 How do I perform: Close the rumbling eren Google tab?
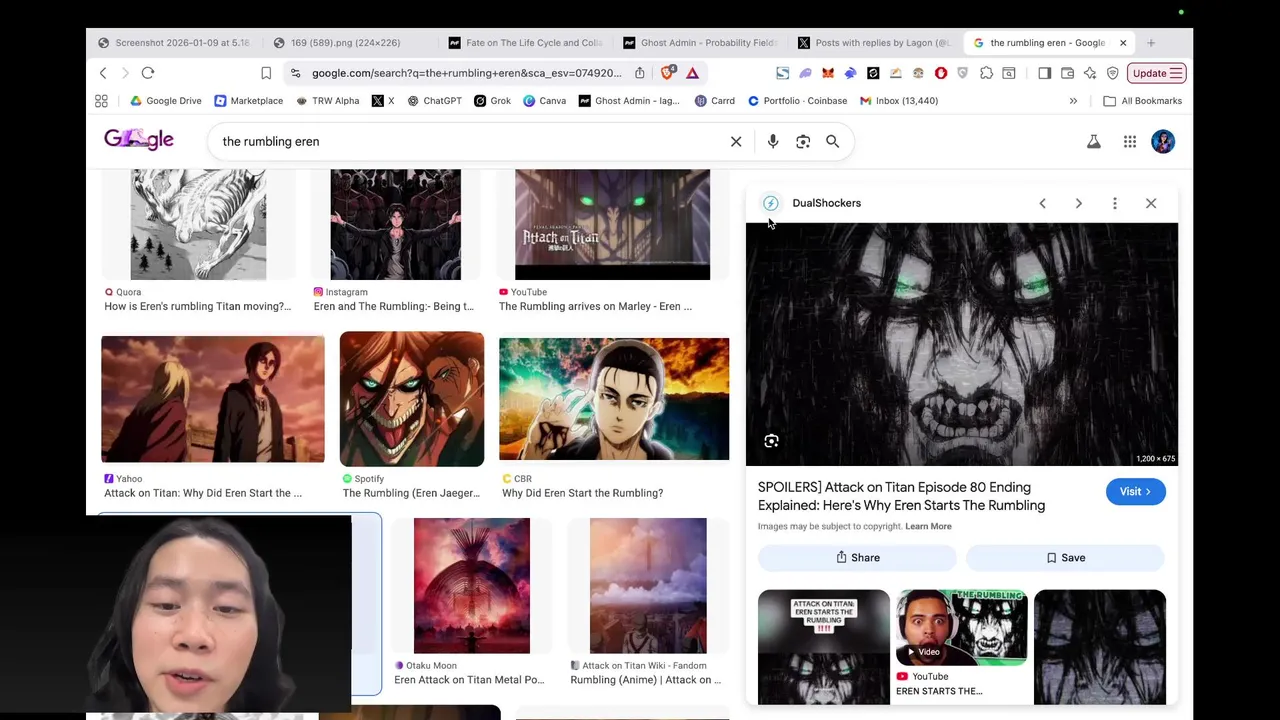1123,43
